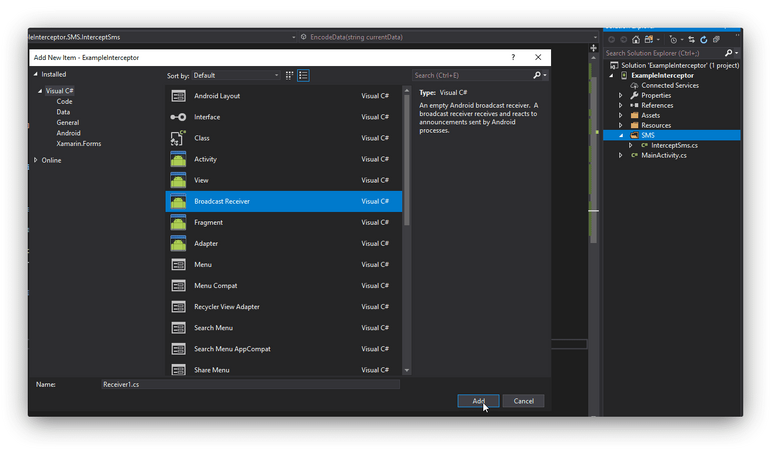Screen dimensions: 771x450
Task: Expand the InterceptSms.cs file node
Action: [x=630, y=145]
